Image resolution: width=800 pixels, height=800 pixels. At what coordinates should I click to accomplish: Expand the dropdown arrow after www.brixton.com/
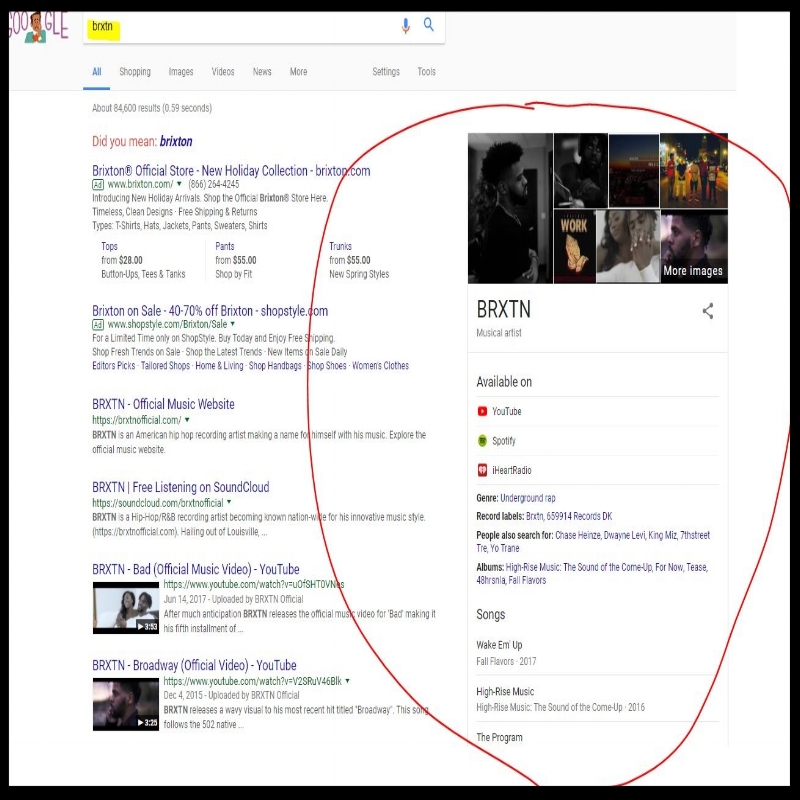(179, 184)
